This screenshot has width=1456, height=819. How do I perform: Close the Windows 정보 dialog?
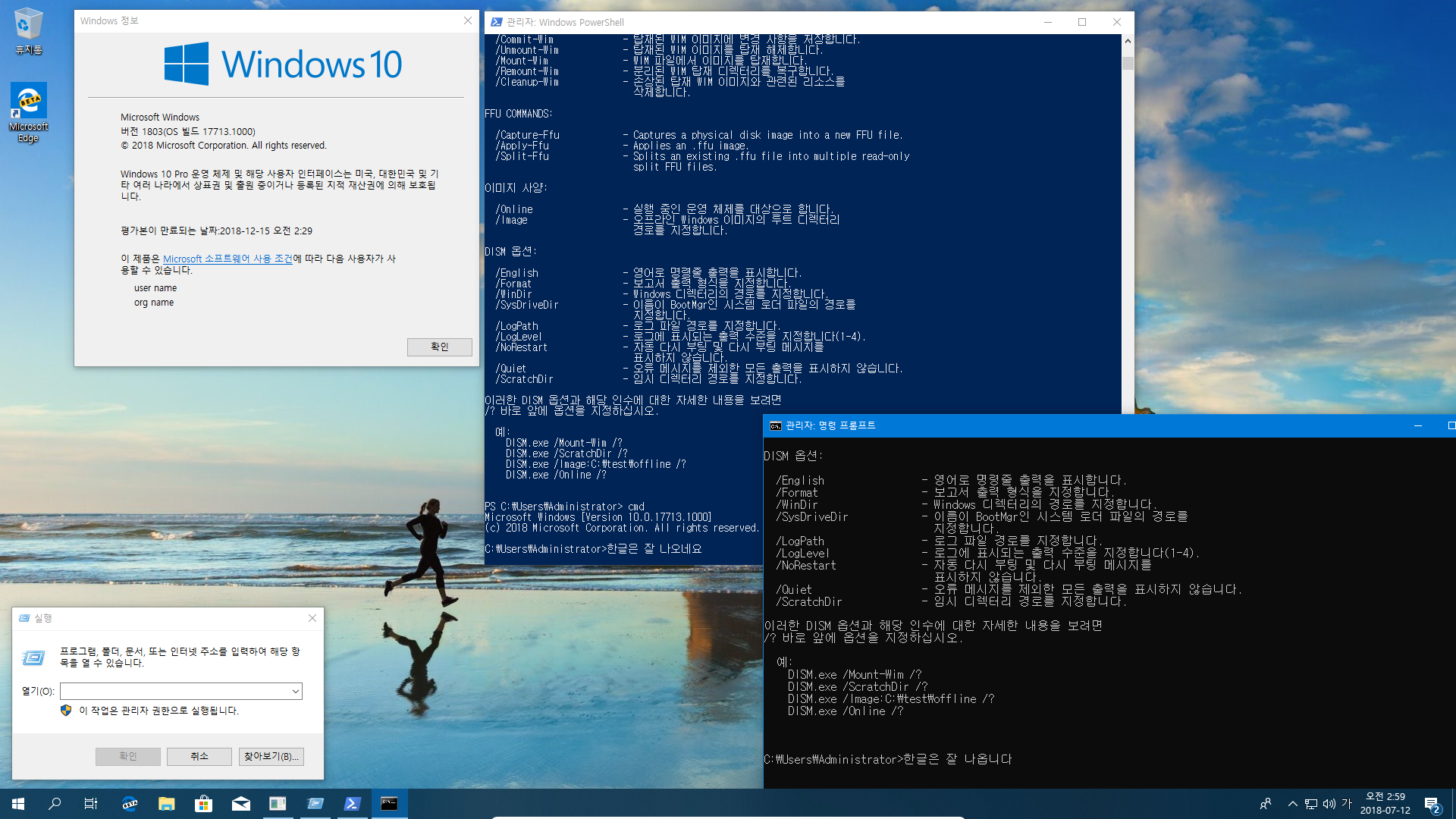[x=468, y=20]
